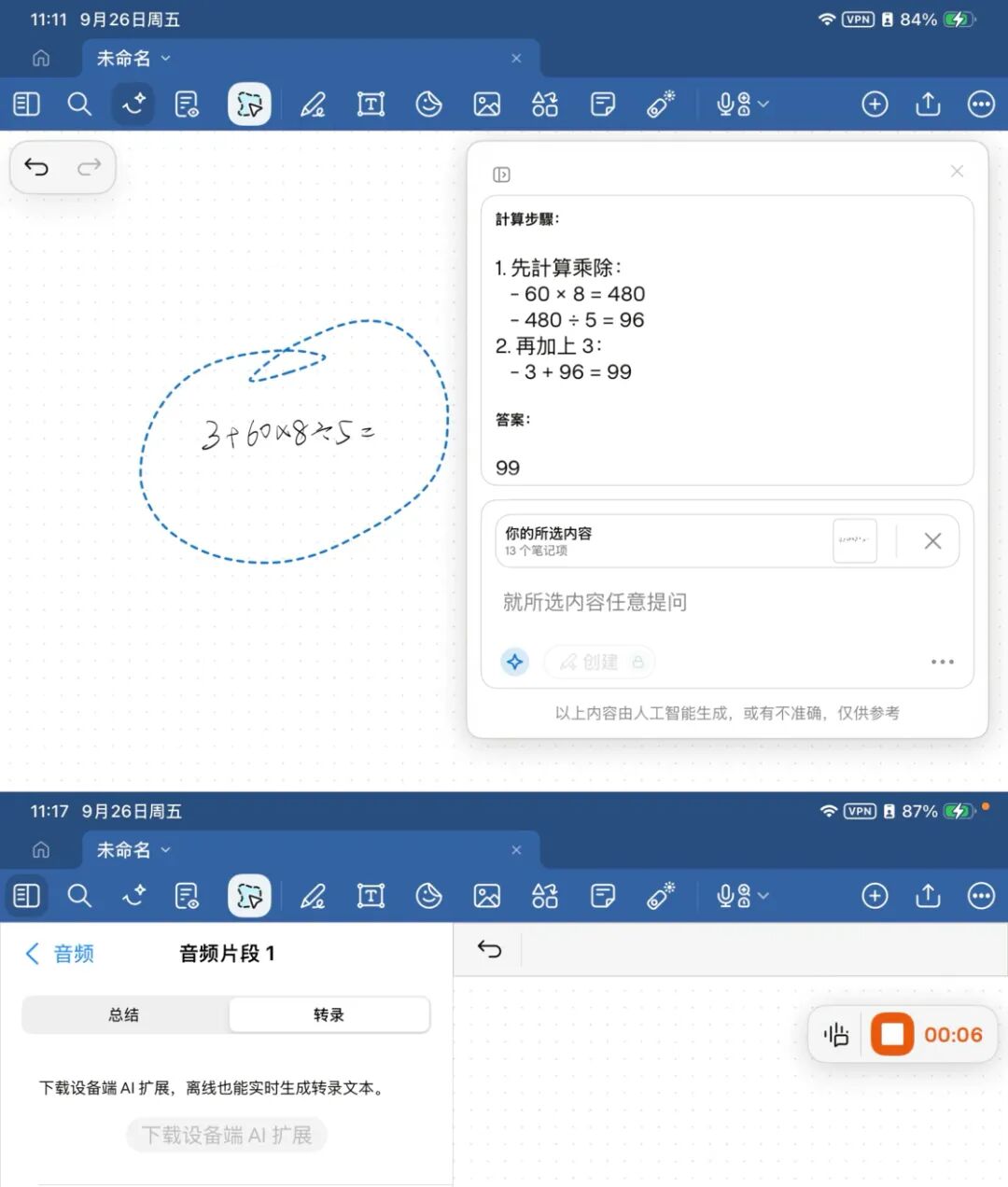Close the 未命名 tab in the 11:11 screenshot
The width and height of the screenshot is (1008, 1187).
pyautogui.click(x=516, y=58)
